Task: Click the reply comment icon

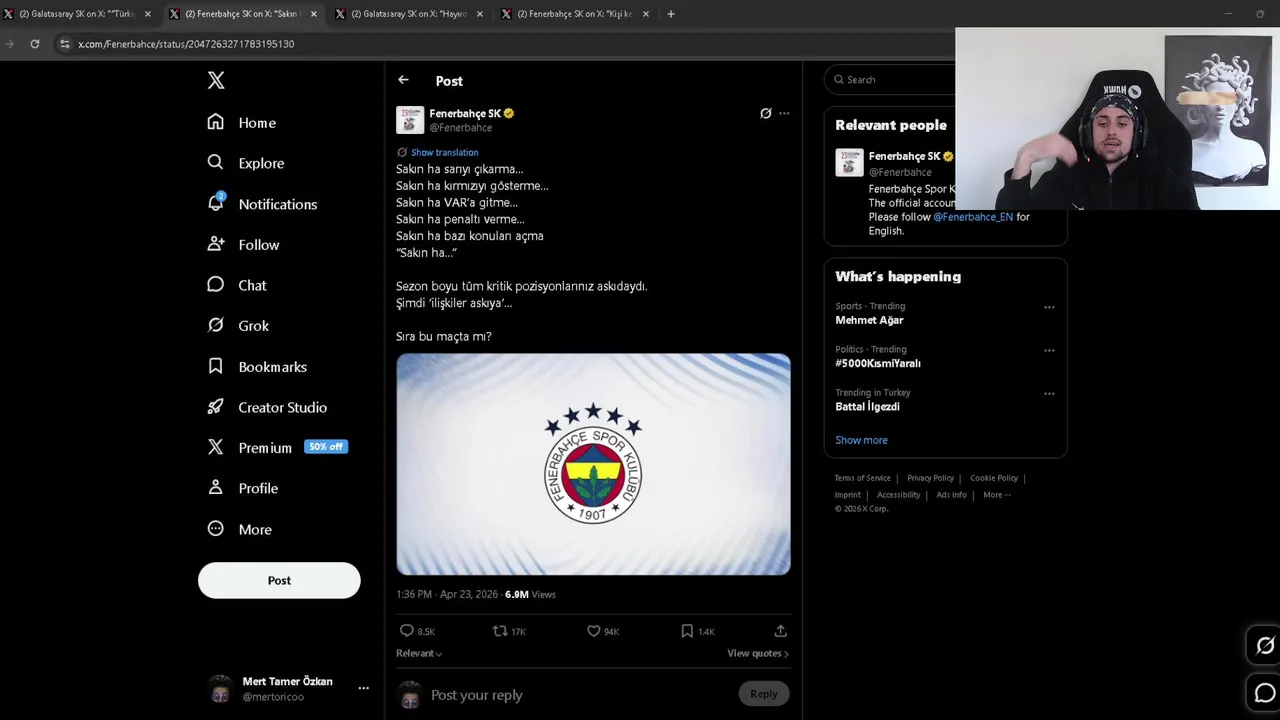Action: click(x=407, y=631)
